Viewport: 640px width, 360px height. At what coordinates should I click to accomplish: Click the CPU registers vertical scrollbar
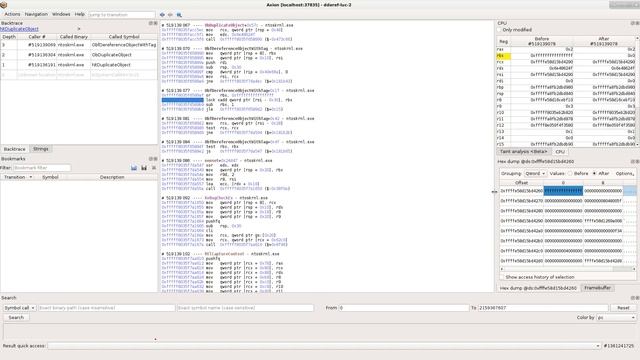coord(638,91)
